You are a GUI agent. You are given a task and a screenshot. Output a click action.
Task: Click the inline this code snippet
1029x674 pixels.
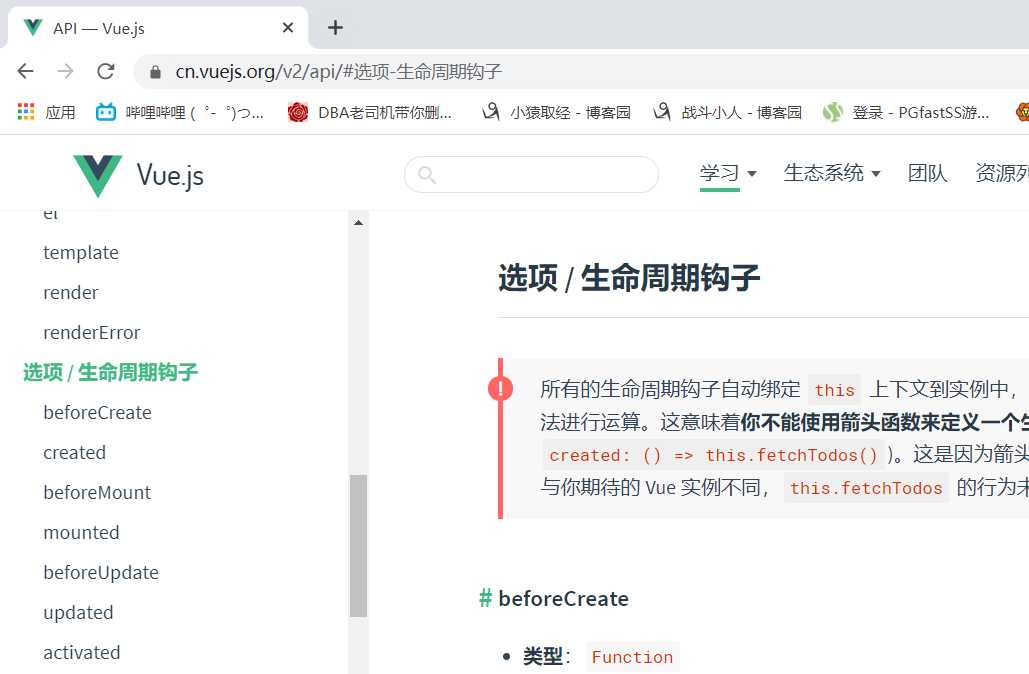point(835,390)
